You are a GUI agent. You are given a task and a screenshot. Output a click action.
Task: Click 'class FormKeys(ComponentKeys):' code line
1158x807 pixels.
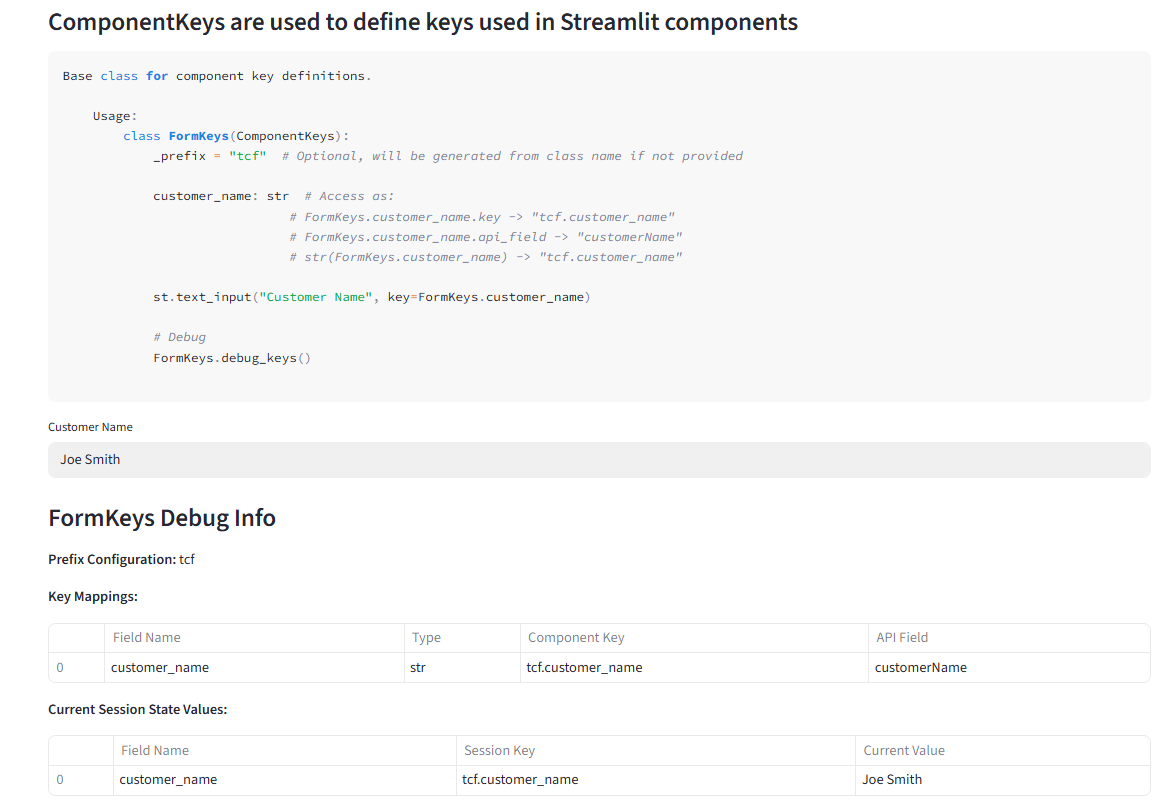pos(236,136)
